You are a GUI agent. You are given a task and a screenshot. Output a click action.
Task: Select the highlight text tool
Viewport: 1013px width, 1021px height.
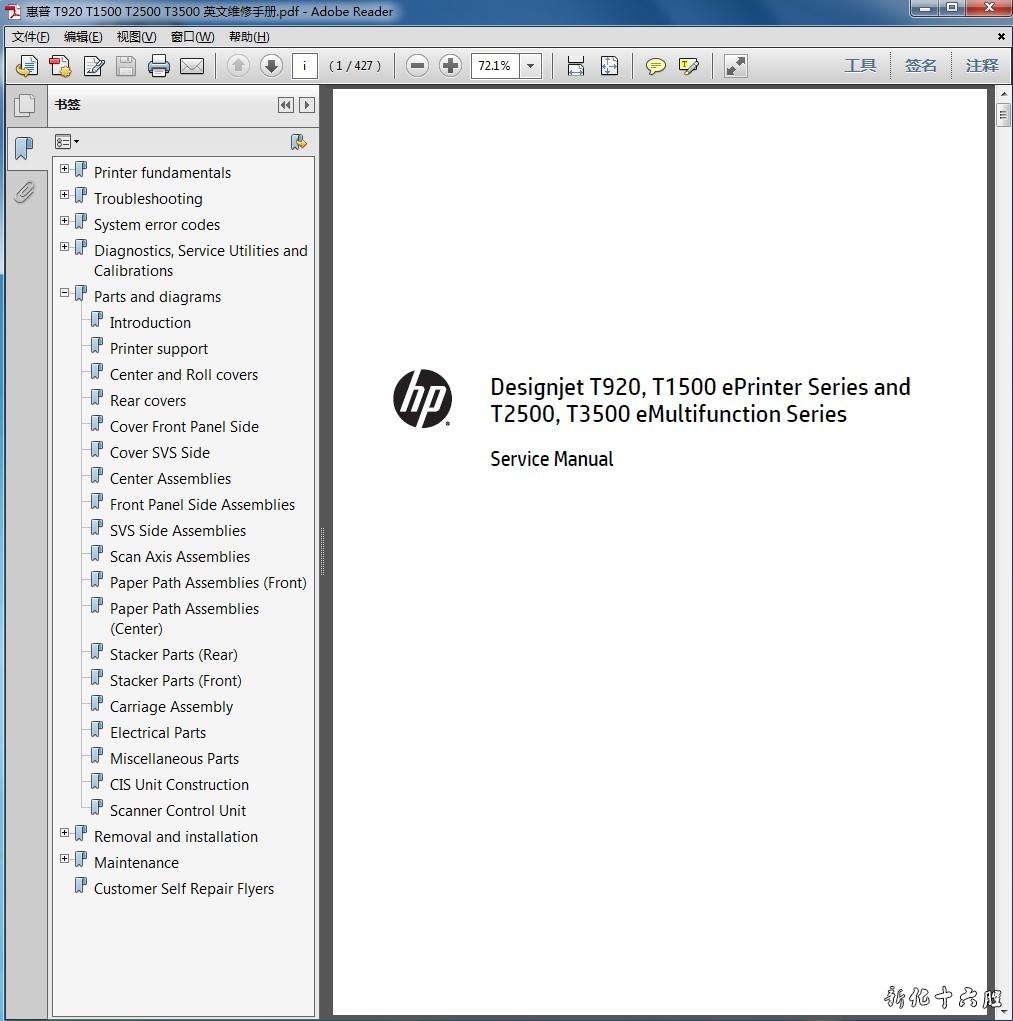pyautogui.click(x=688, y=66)
